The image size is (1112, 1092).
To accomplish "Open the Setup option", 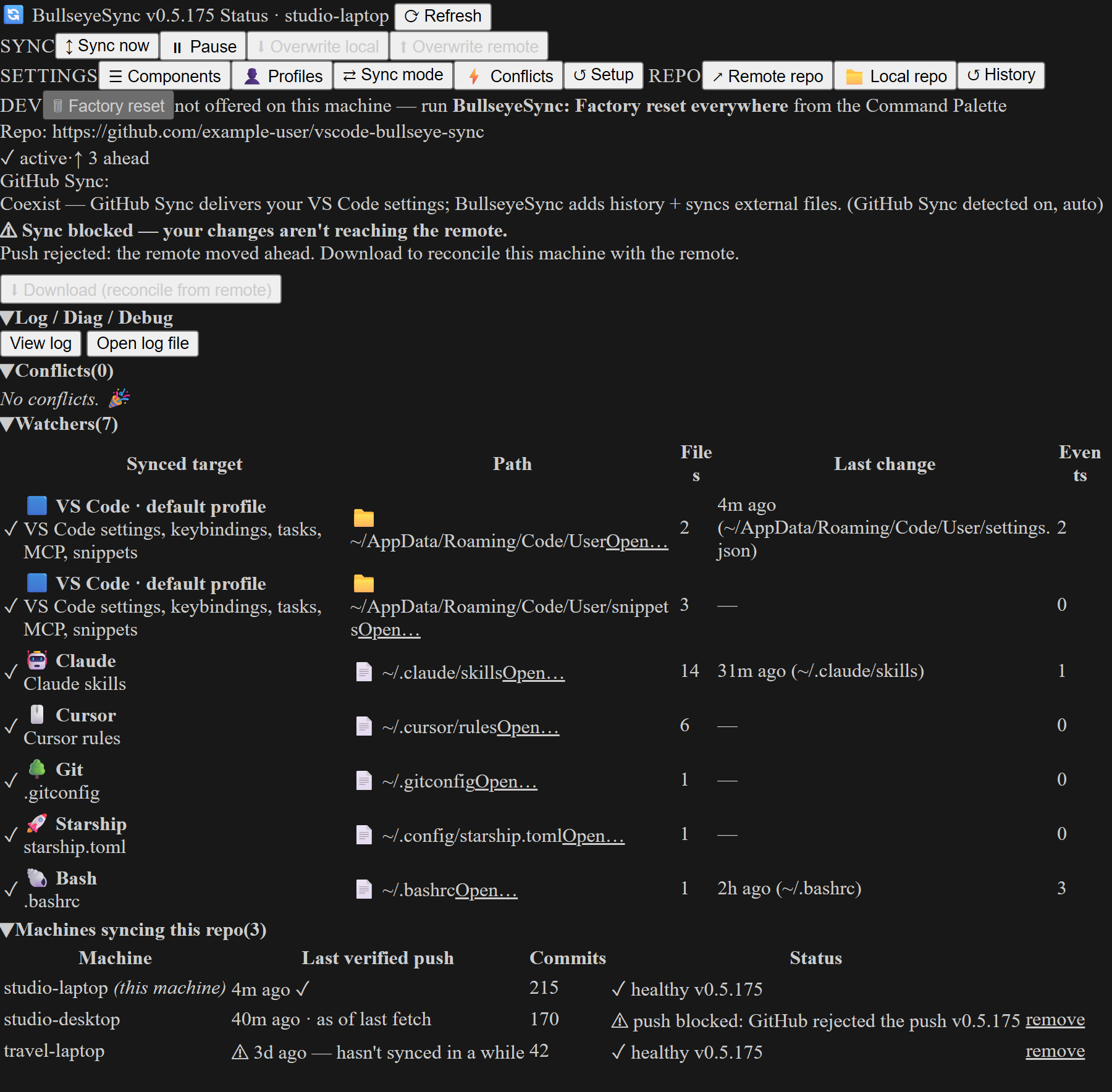I will pos(604,75).
